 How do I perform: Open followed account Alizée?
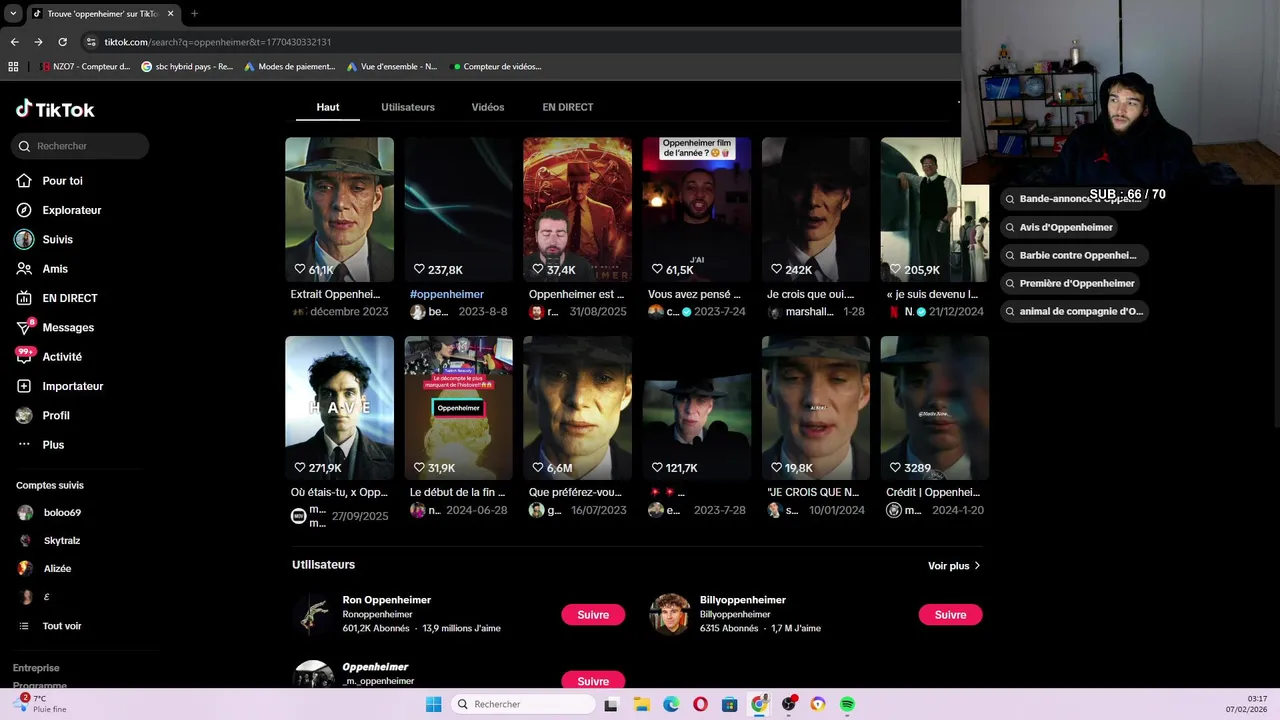[57, 568]
